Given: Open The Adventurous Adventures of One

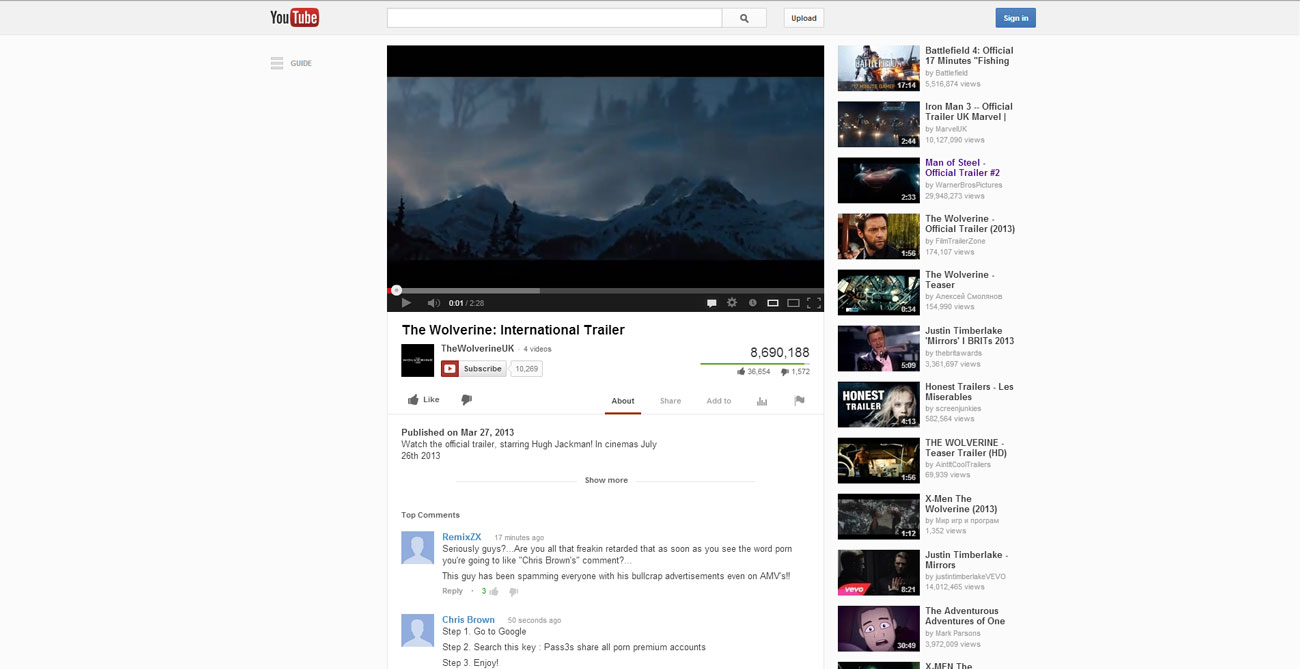Looking at the screenshot, I should point(965,616).
